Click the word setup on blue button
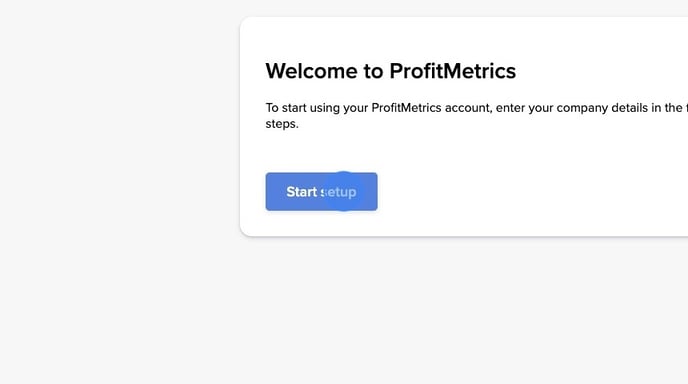Screen dimensions: 688x384 point(338,192)
